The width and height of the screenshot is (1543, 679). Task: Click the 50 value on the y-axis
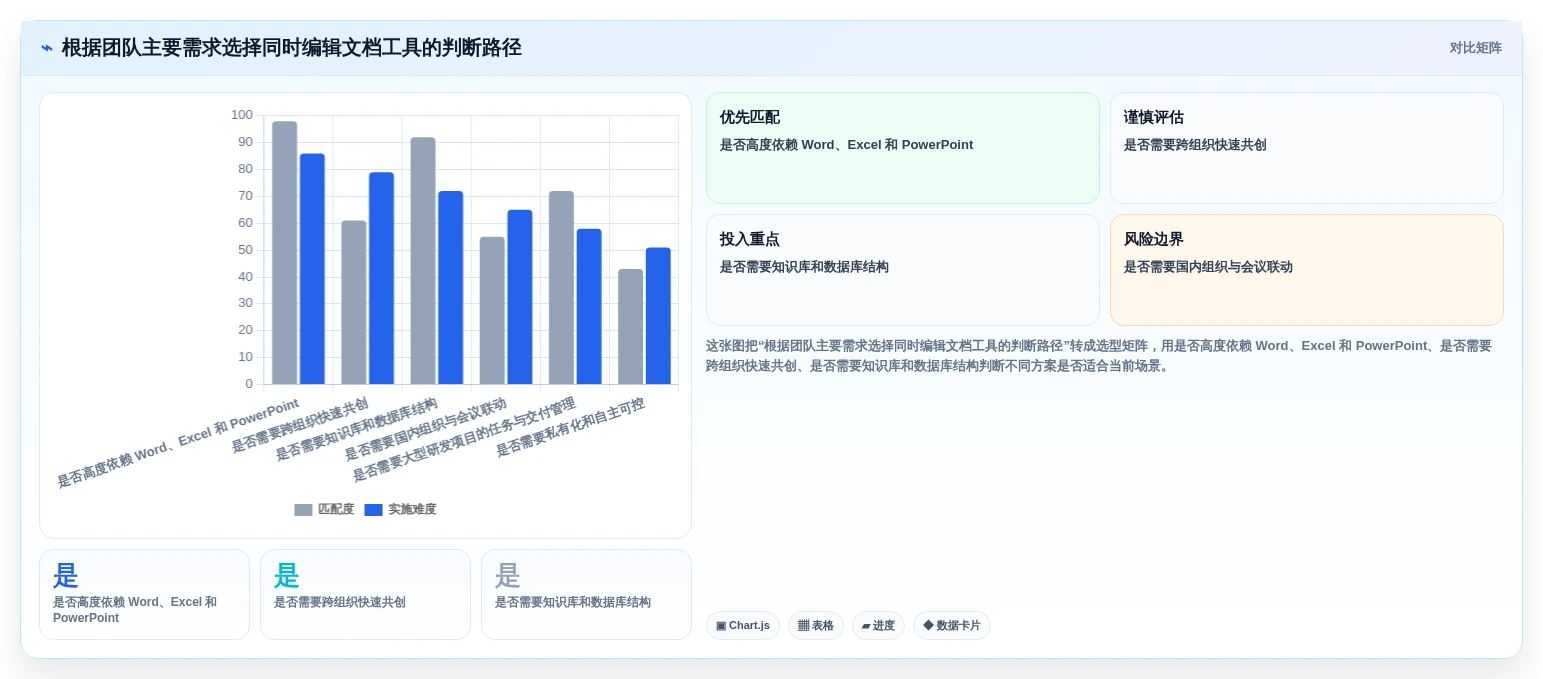(x=245, y=250)
